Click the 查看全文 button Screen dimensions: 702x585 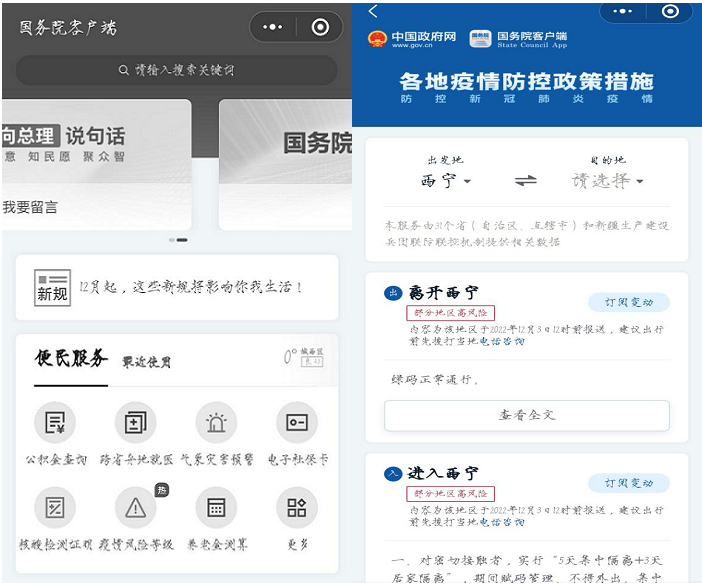point(527,415)
